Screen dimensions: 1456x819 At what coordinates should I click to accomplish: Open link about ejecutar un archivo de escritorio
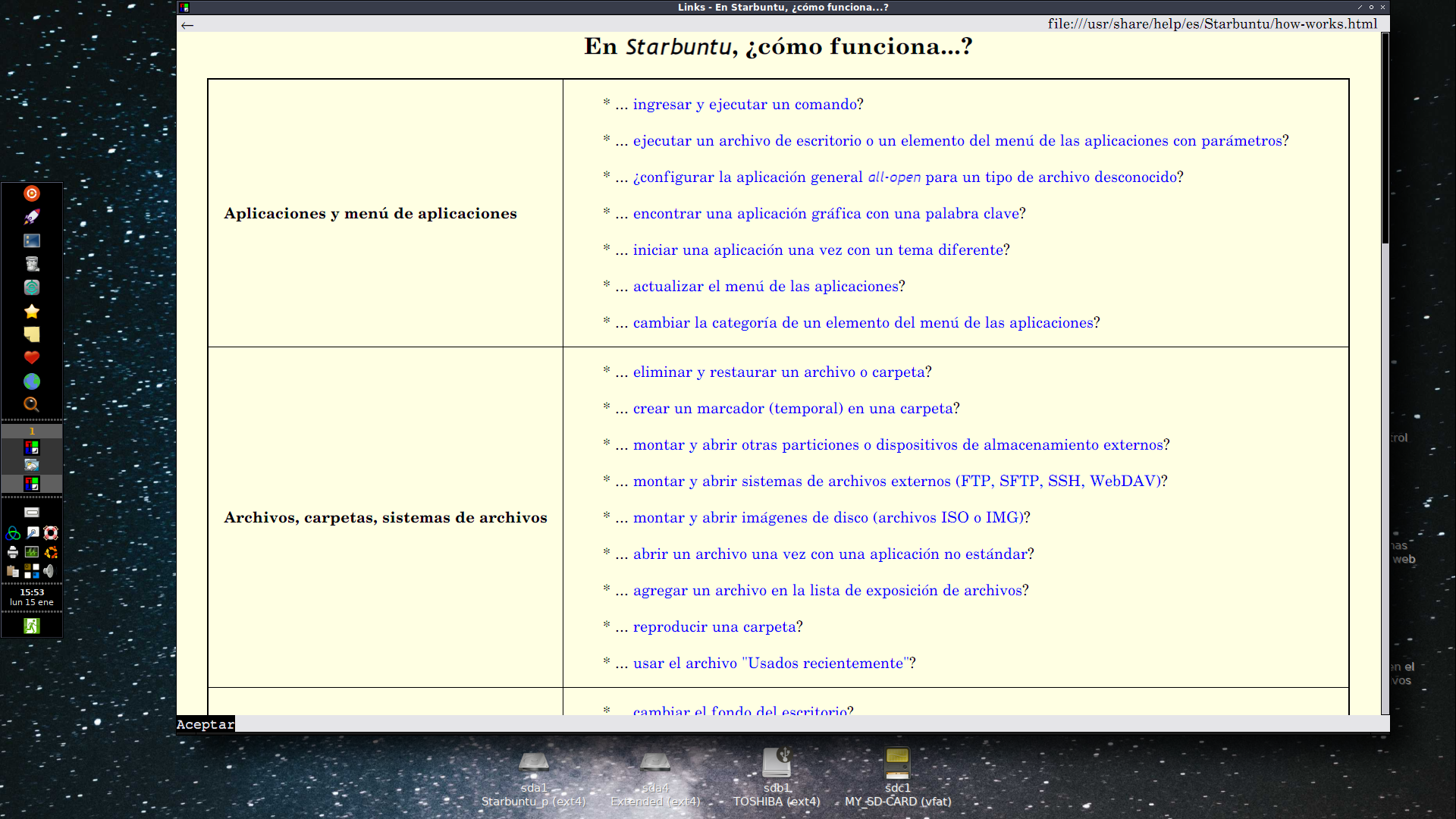point(957,141)
